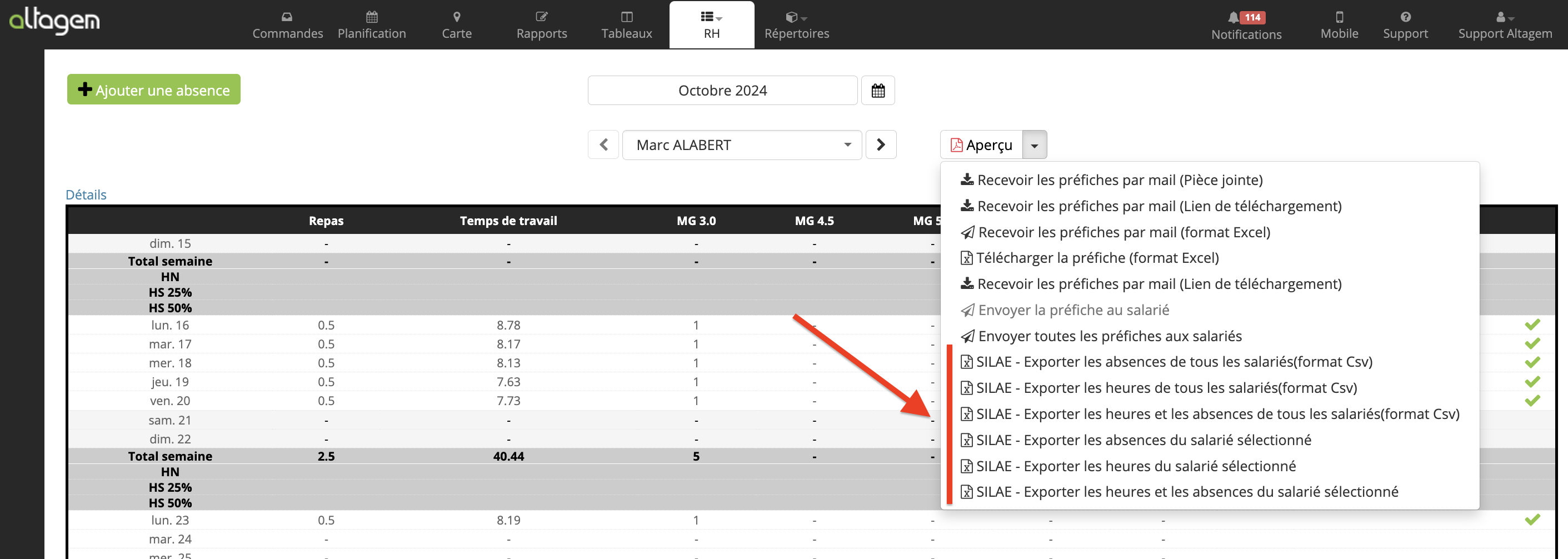Screen dimensions: 1568x559
Task: Open the RH menu
Action: pyautogui.click(x=712, y=25)
